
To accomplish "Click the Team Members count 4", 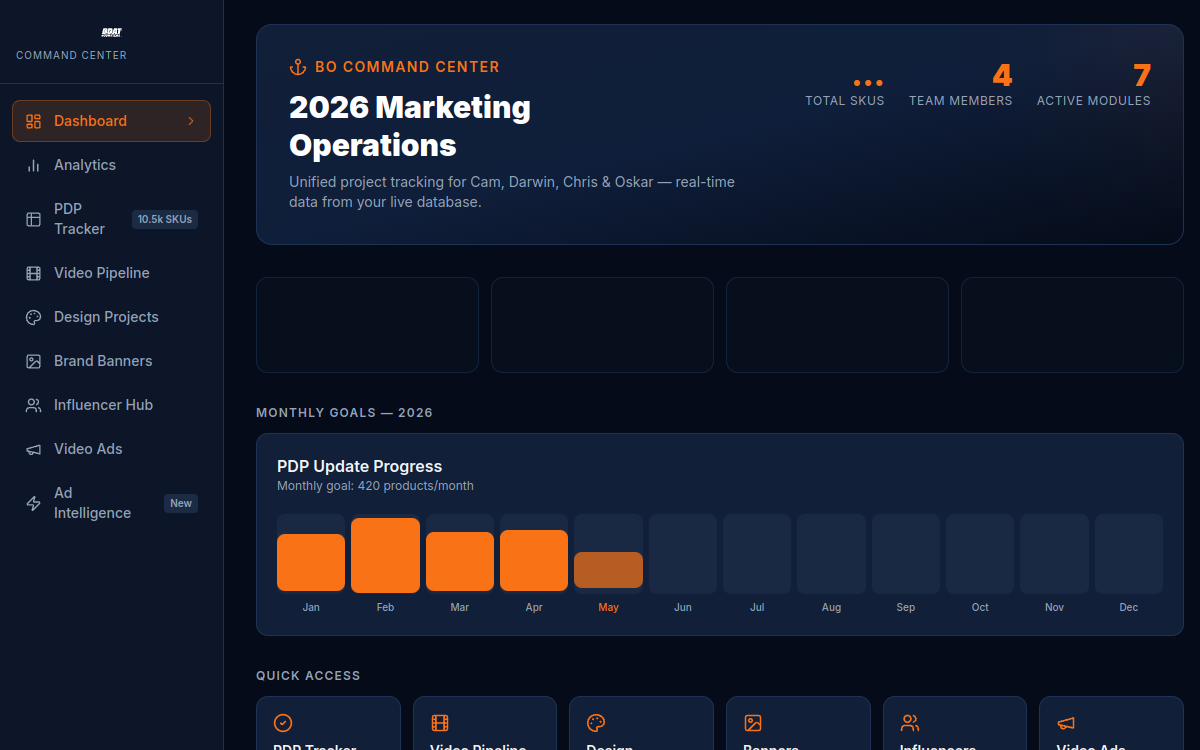I will pyautogui.click(x=1002, y=76).
